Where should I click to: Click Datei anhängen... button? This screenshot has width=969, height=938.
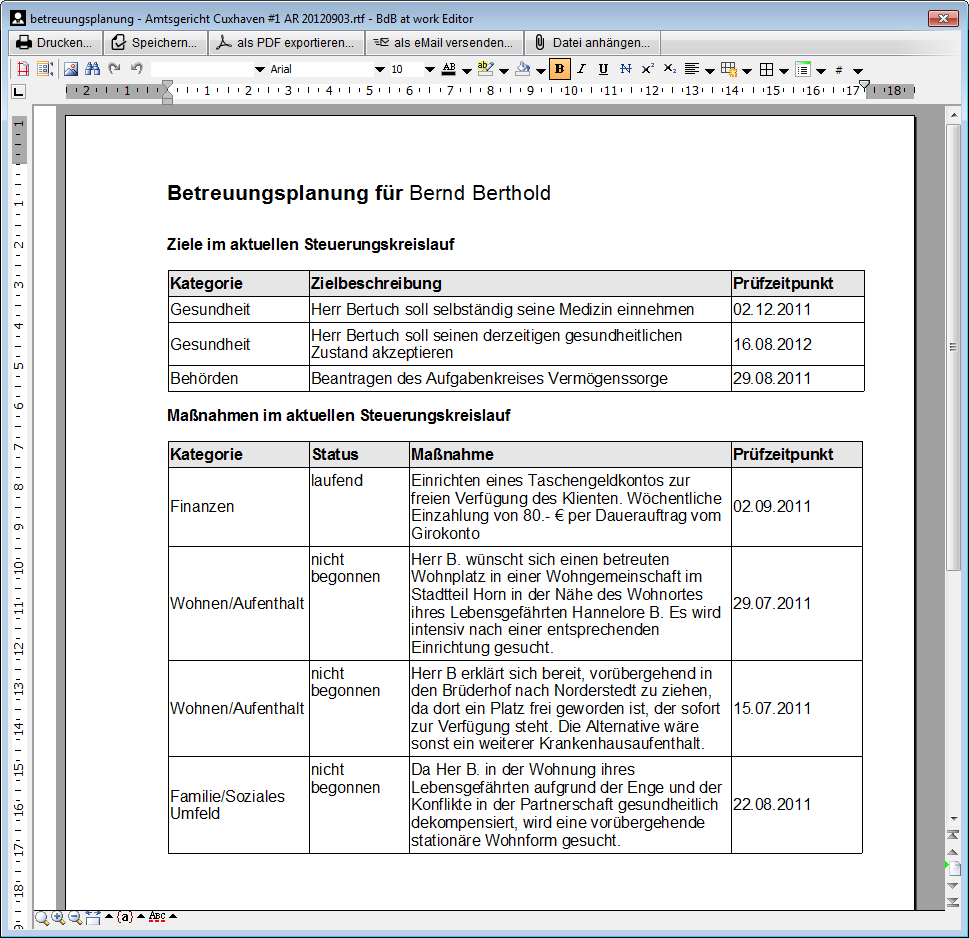593,43
